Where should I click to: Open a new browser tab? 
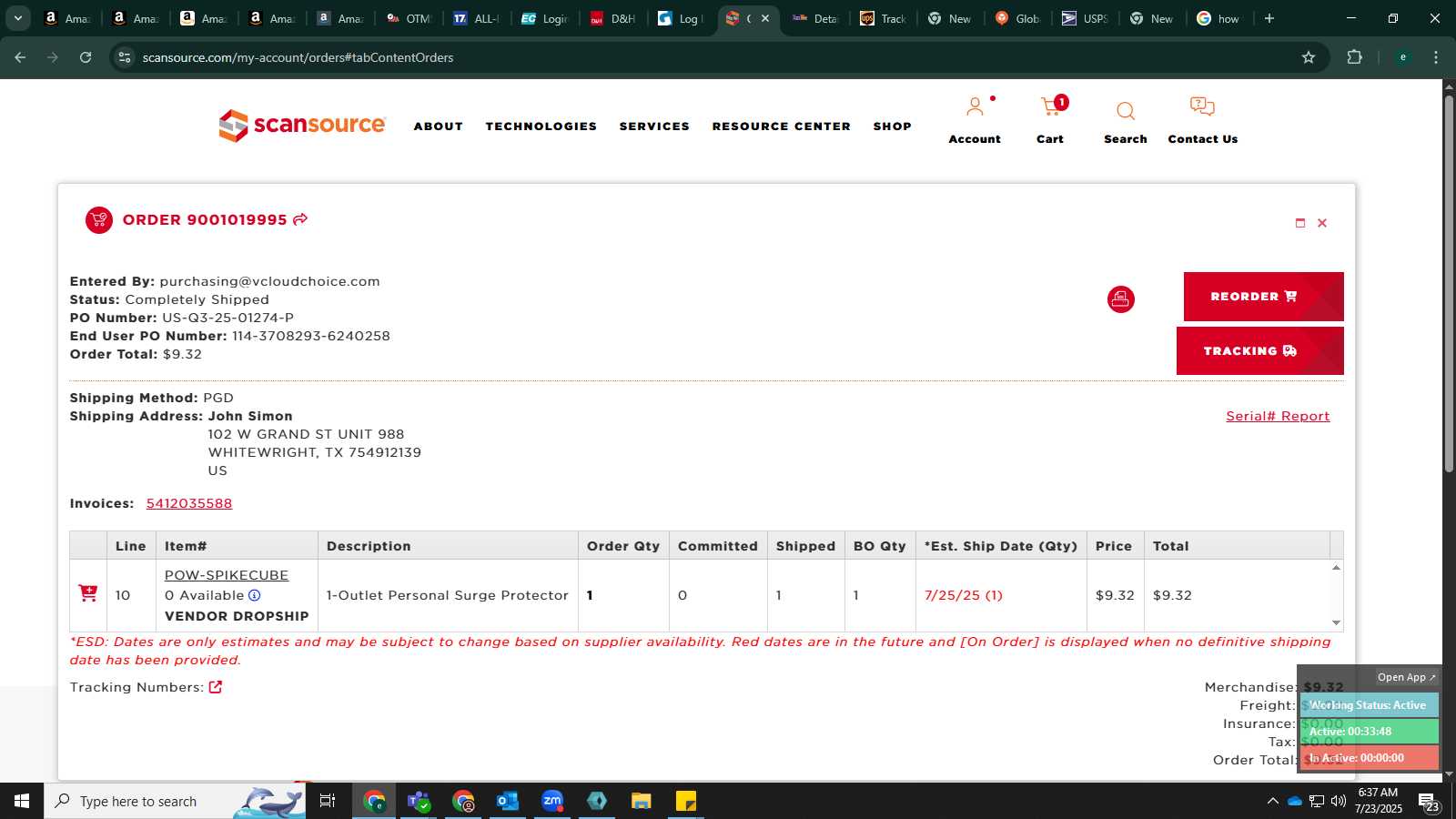(1269, 18)
